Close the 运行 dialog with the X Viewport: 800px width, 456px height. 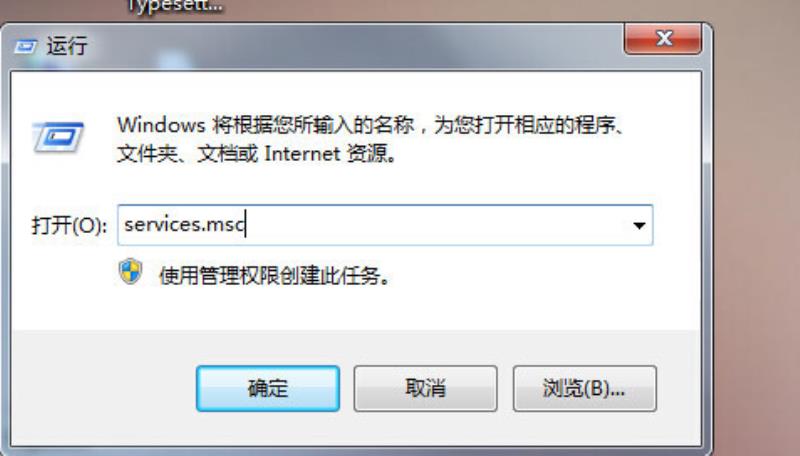pos(663,39)
